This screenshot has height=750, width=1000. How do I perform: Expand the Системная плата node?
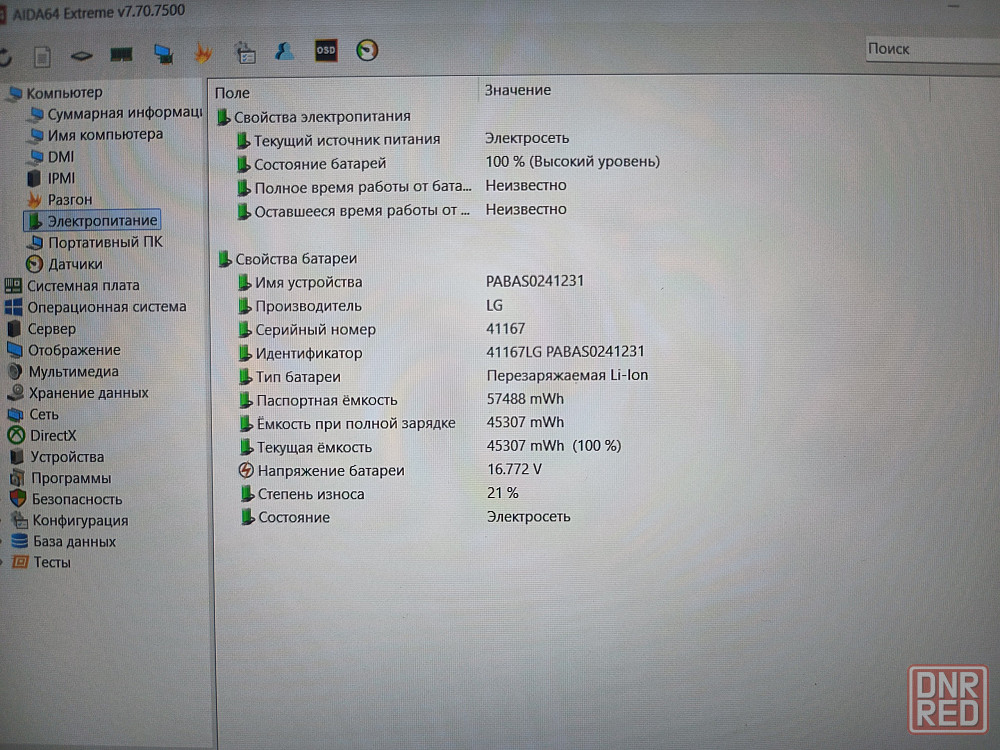click(83, 285)
